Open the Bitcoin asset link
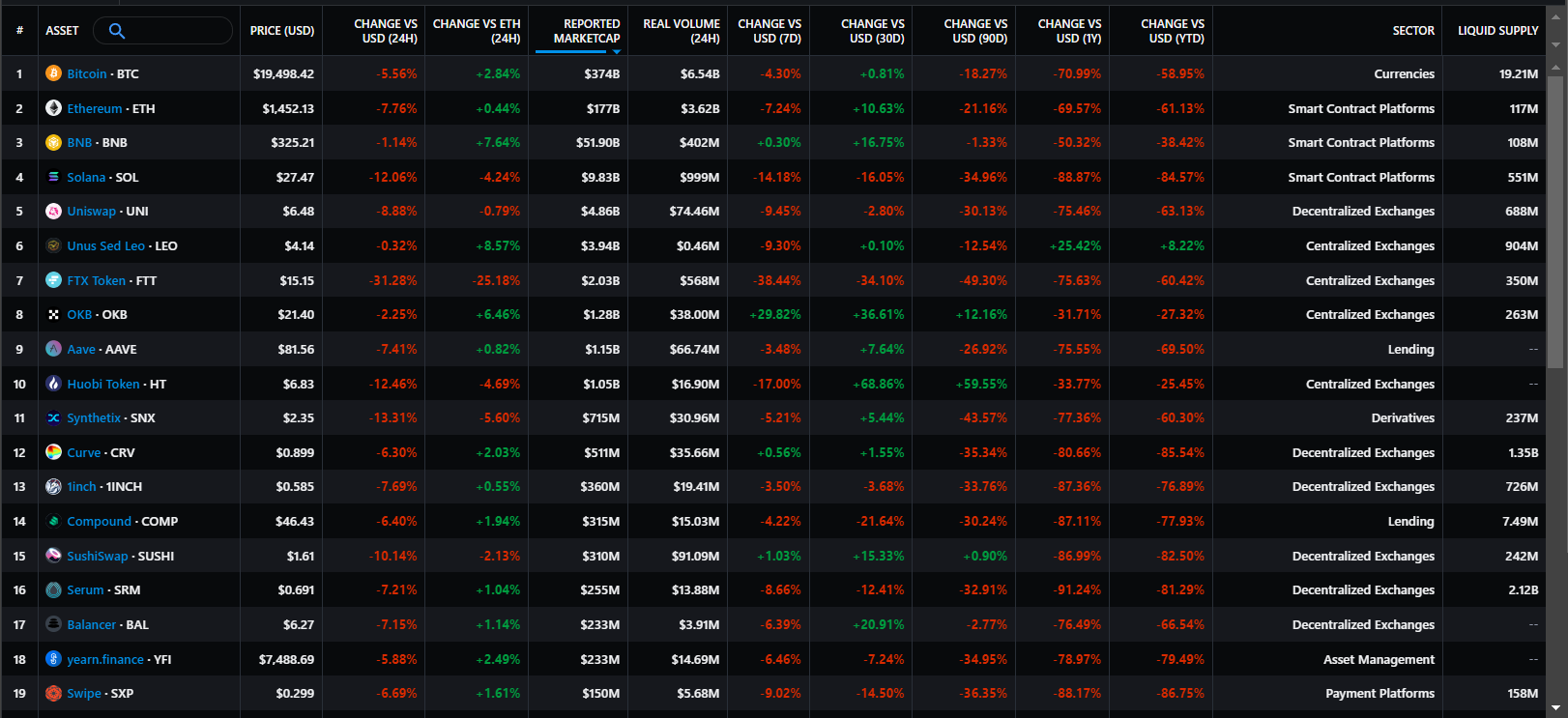Image resolution: width=1568 pixels, height=718 pixels. click(x=87, y=73)
